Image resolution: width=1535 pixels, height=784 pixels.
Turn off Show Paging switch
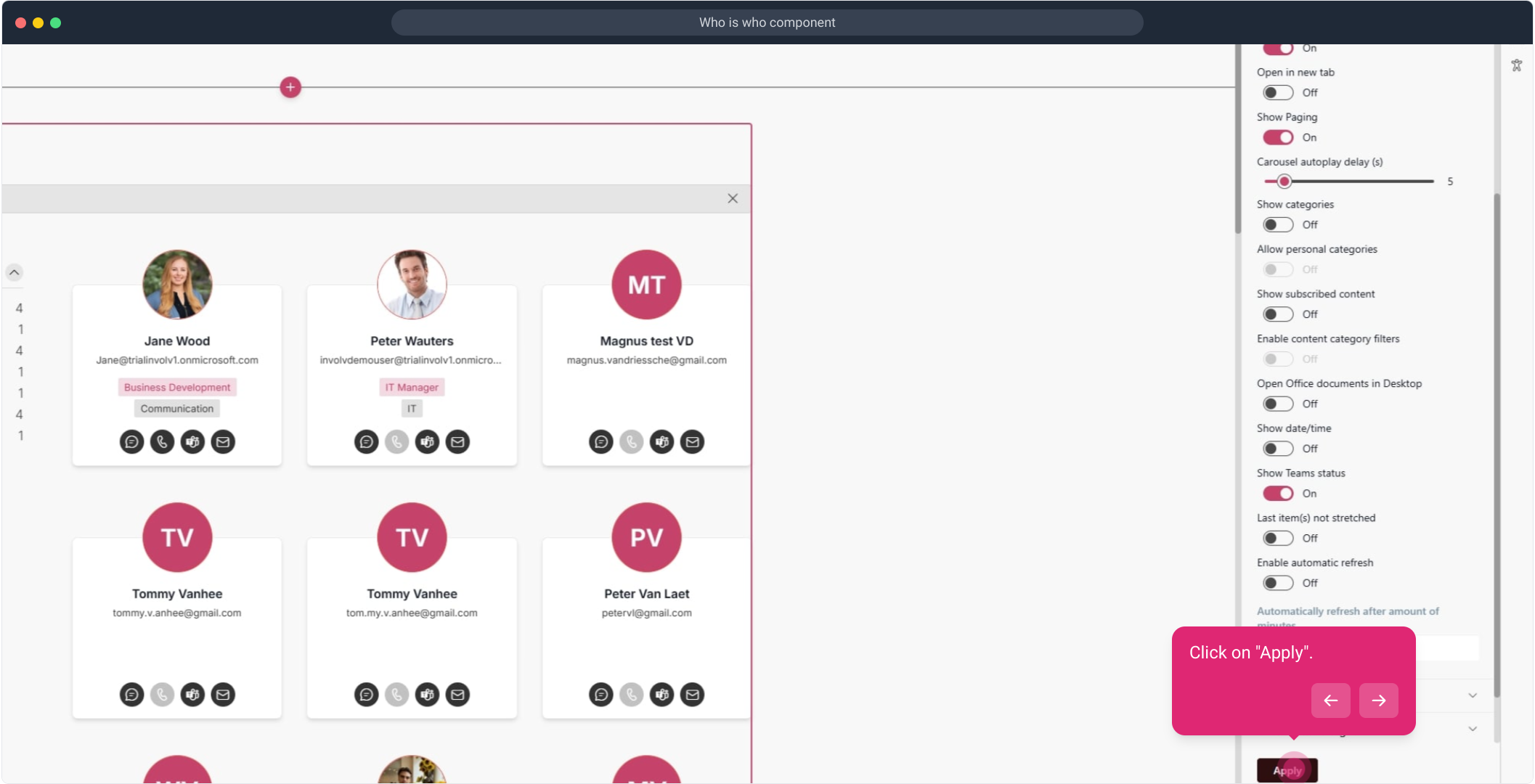[1278, 137]
